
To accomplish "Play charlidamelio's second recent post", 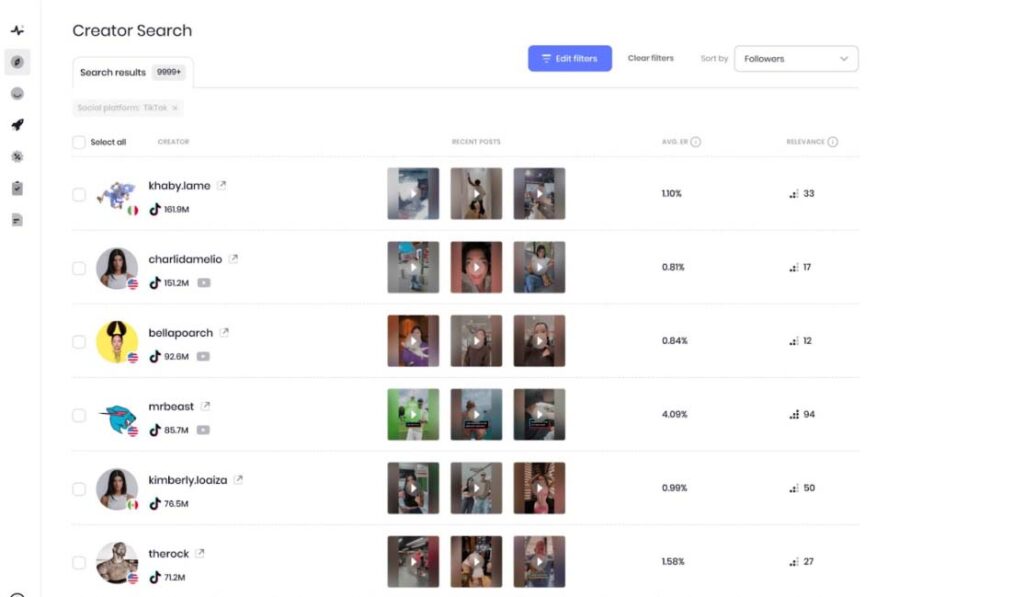I will pyautogui.click(x=476, y=267).
